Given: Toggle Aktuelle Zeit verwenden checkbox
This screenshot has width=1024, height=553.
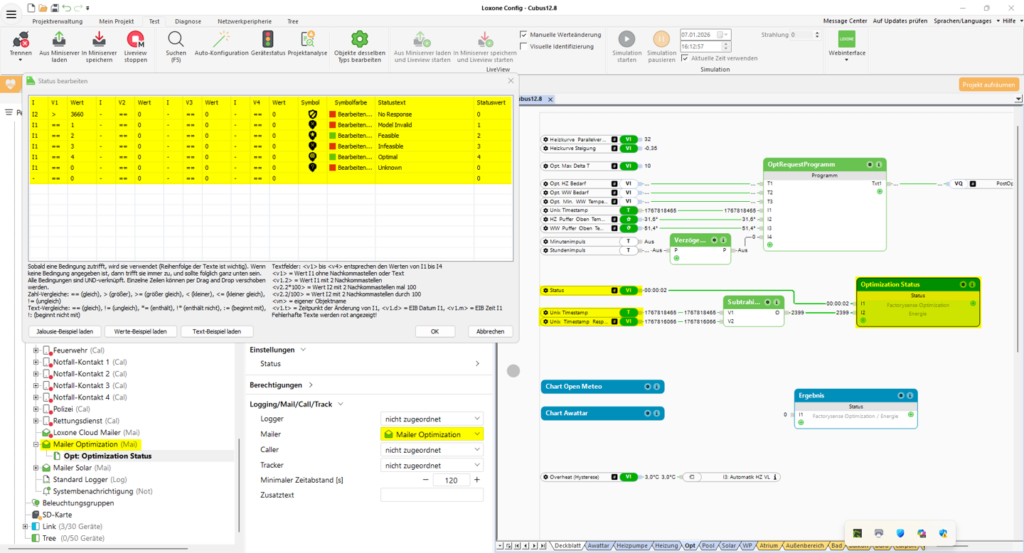Looking at the screenshot, I should tap(684, 58).
